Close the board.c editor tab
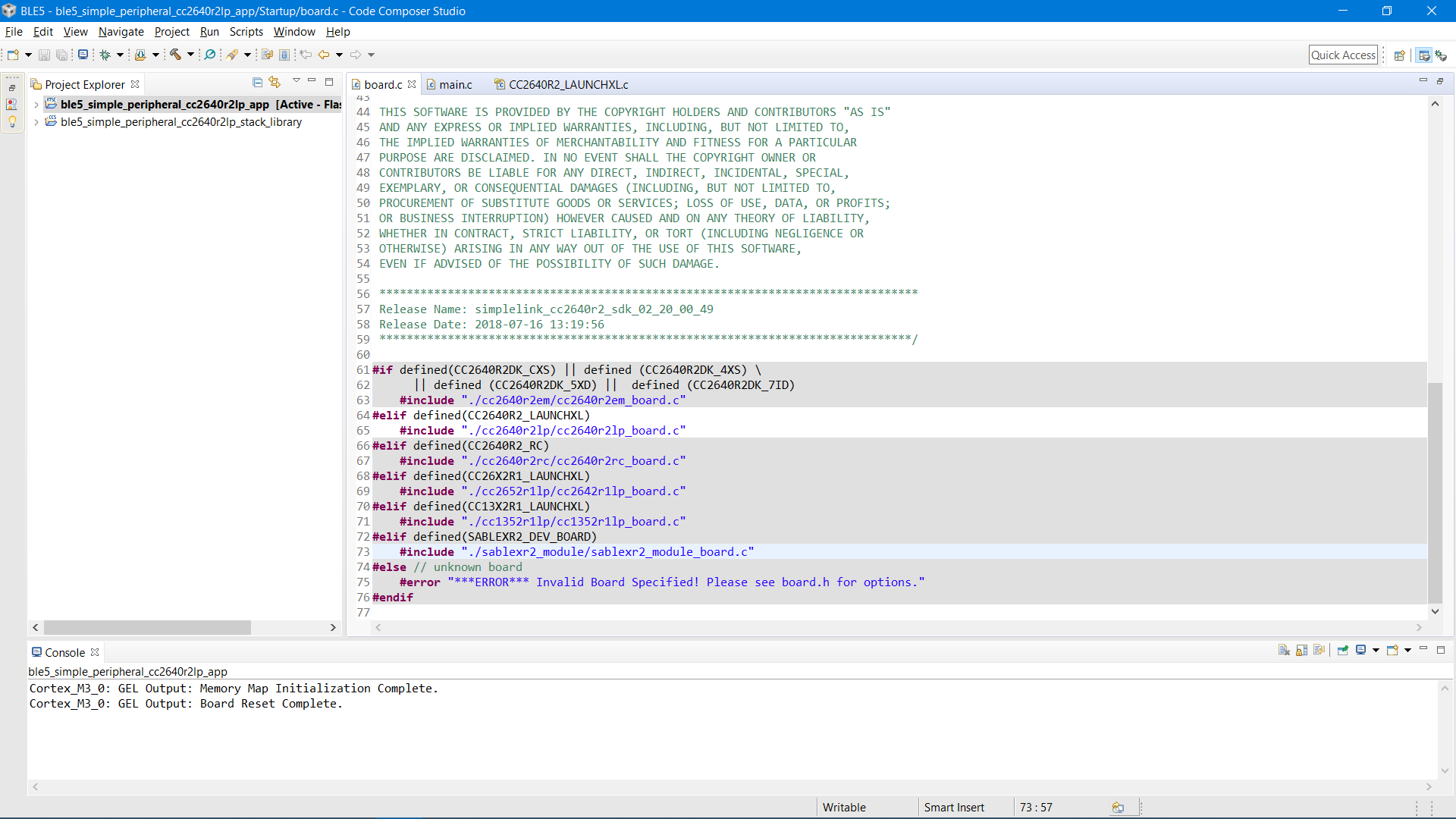Screen dimensions: 1456x819 [x=412, y=84]
